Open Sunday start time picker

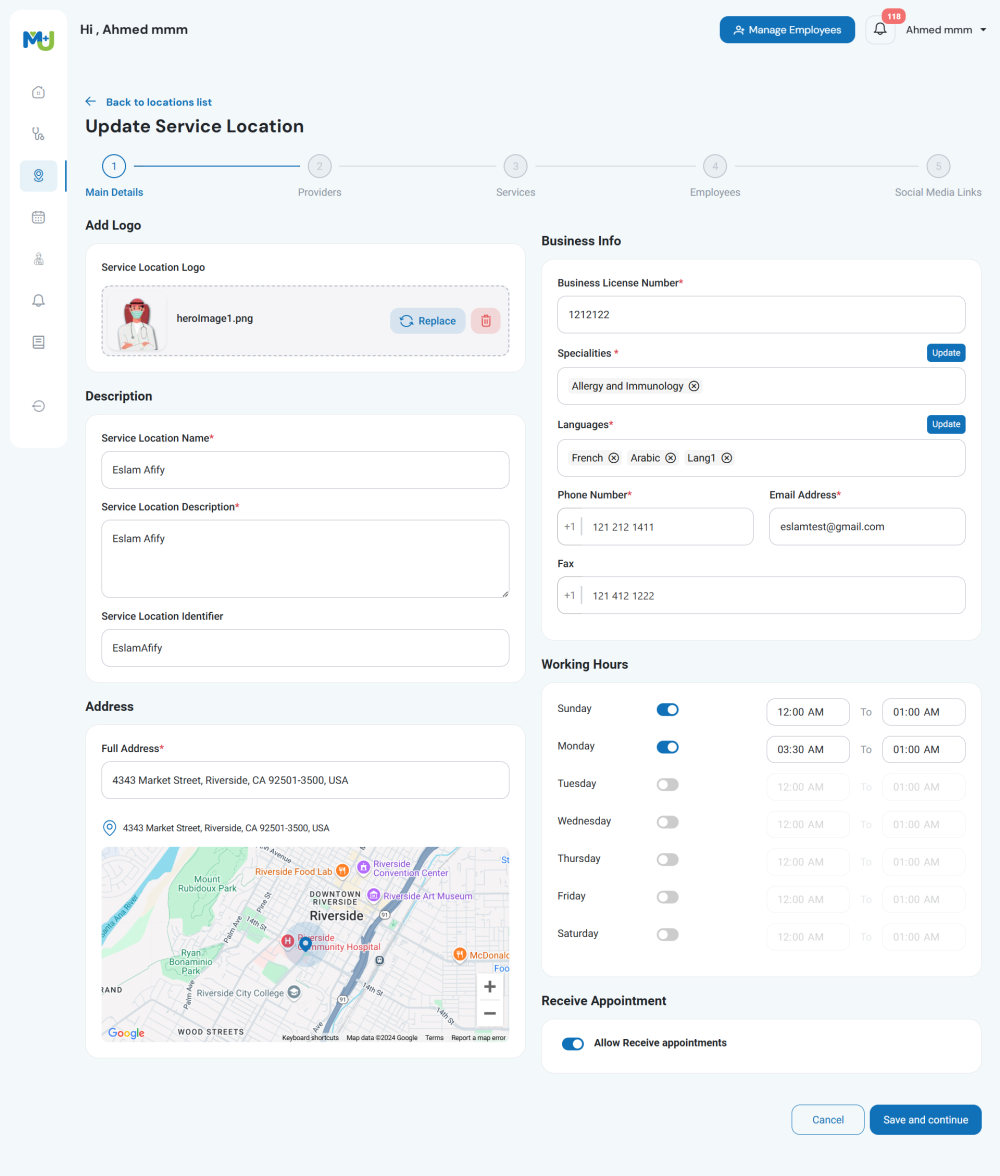[807, 711]
